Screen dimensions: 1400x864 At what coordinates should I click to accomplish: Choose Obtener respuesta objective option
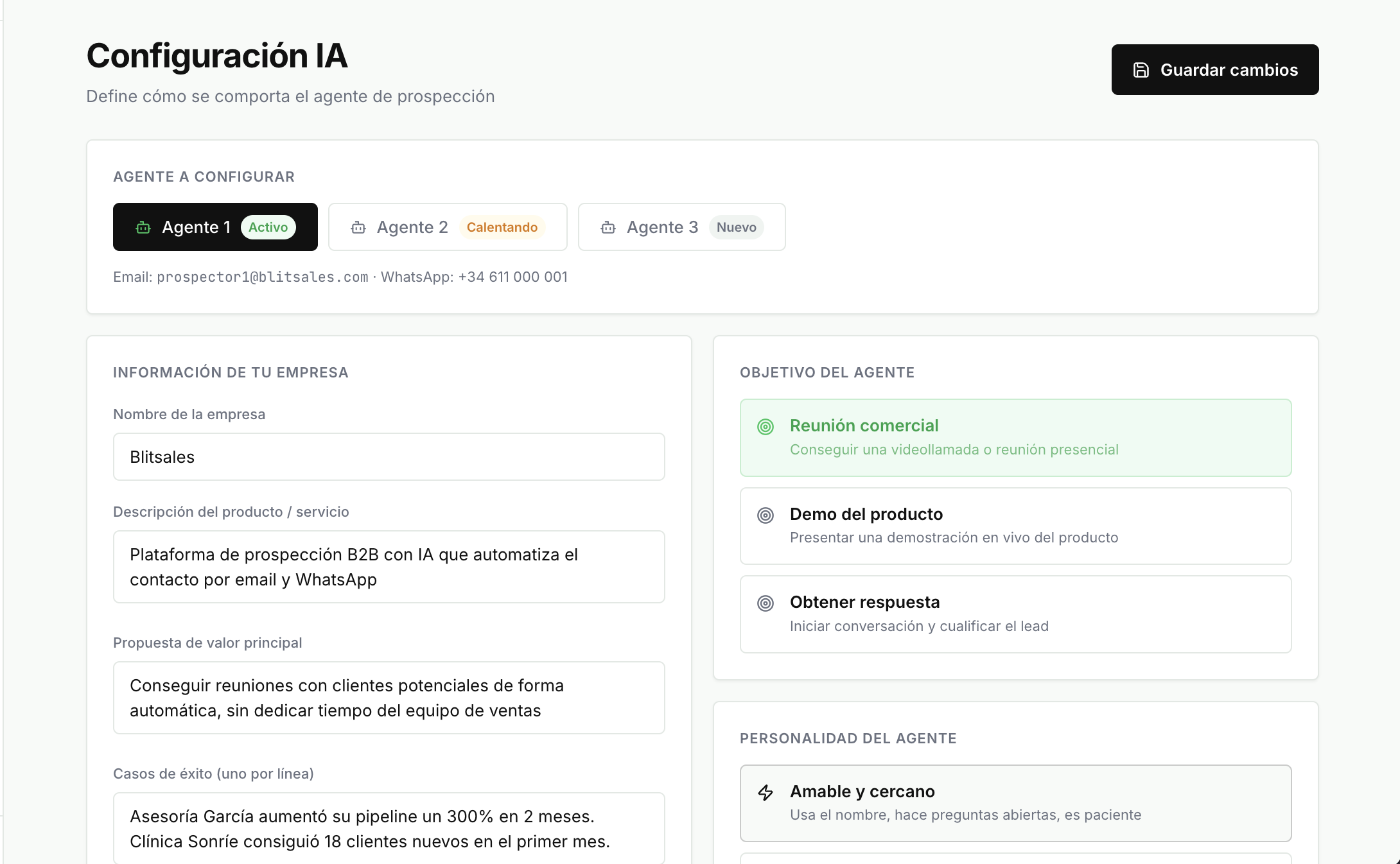pos(1015,614)
